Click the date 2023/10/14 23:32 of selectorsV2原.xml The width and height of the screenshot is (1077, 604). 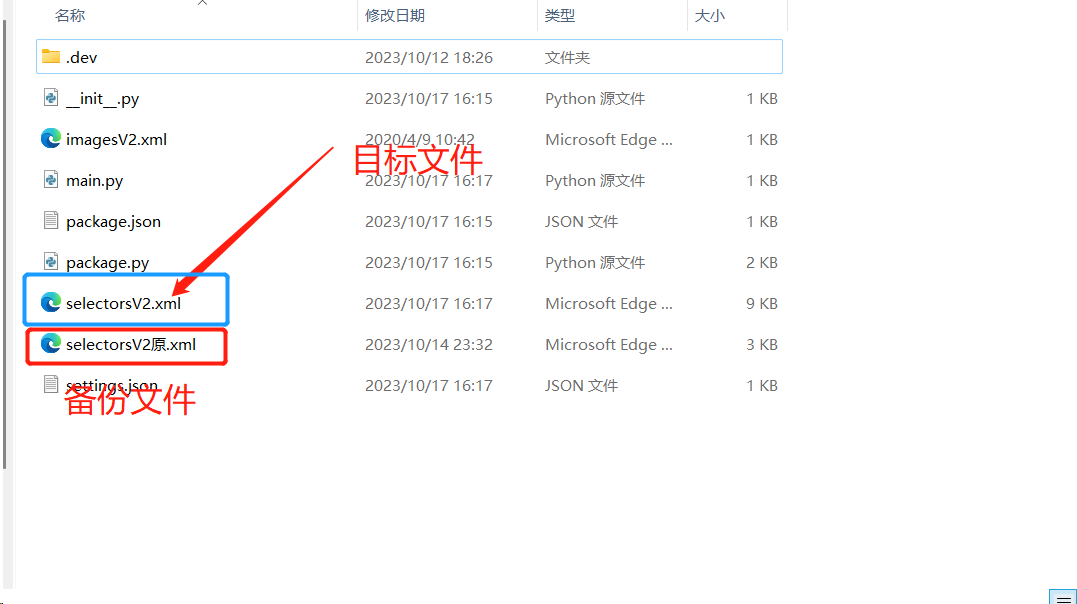pos(429,344)
